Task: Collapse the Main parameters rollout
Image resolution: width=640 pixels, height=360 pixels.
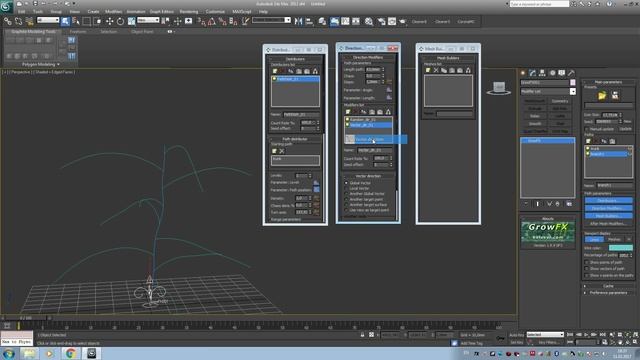Action: point(608,82)
